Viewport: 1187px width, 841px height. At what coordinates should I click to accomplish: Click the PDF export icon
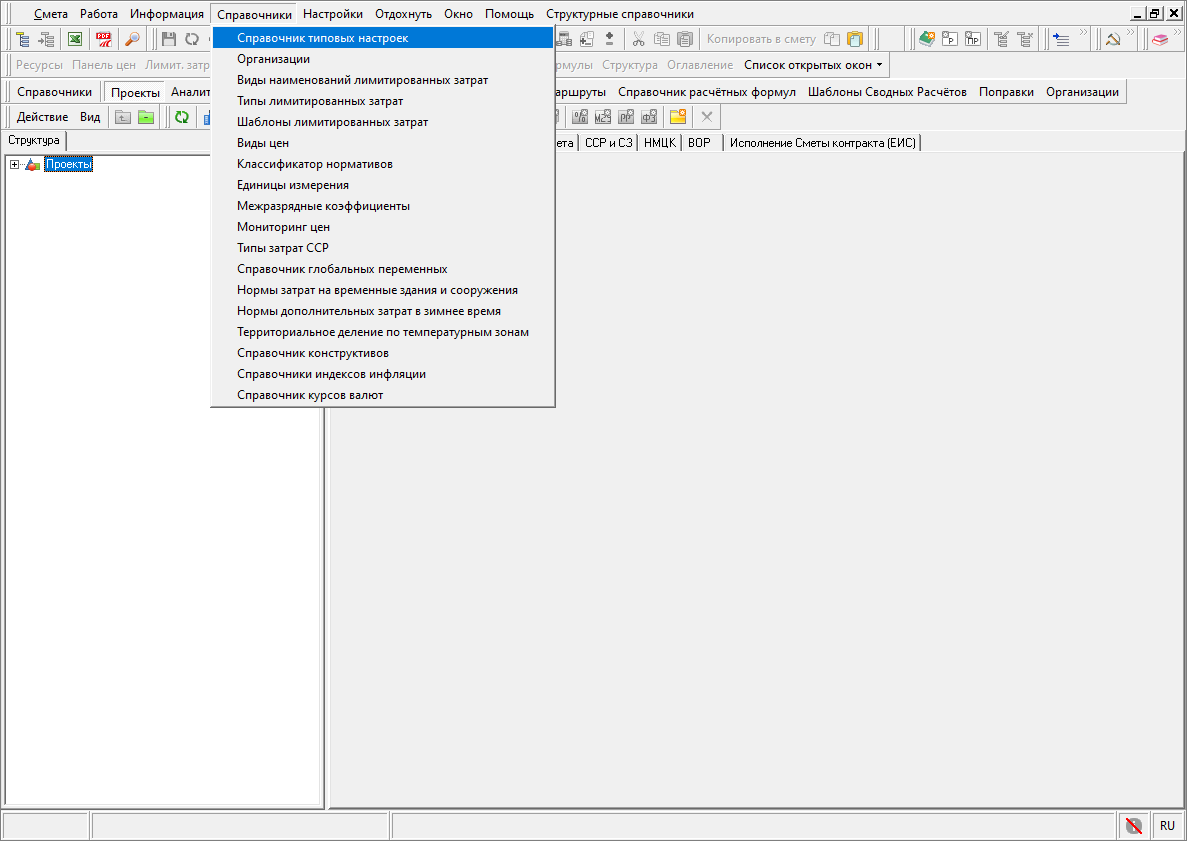tap(103, 39)
